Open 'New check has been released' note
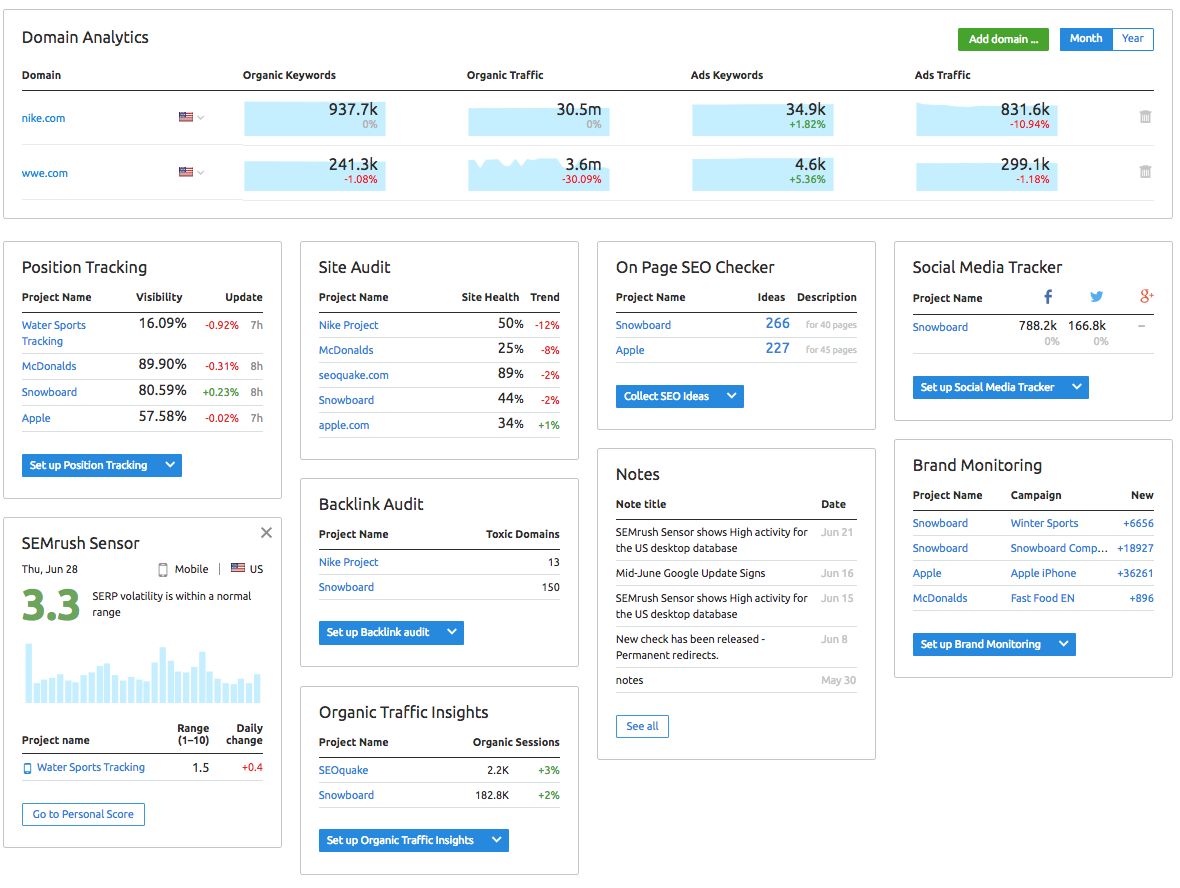This screenshot has height=888, width=1180. pos(690,647)
